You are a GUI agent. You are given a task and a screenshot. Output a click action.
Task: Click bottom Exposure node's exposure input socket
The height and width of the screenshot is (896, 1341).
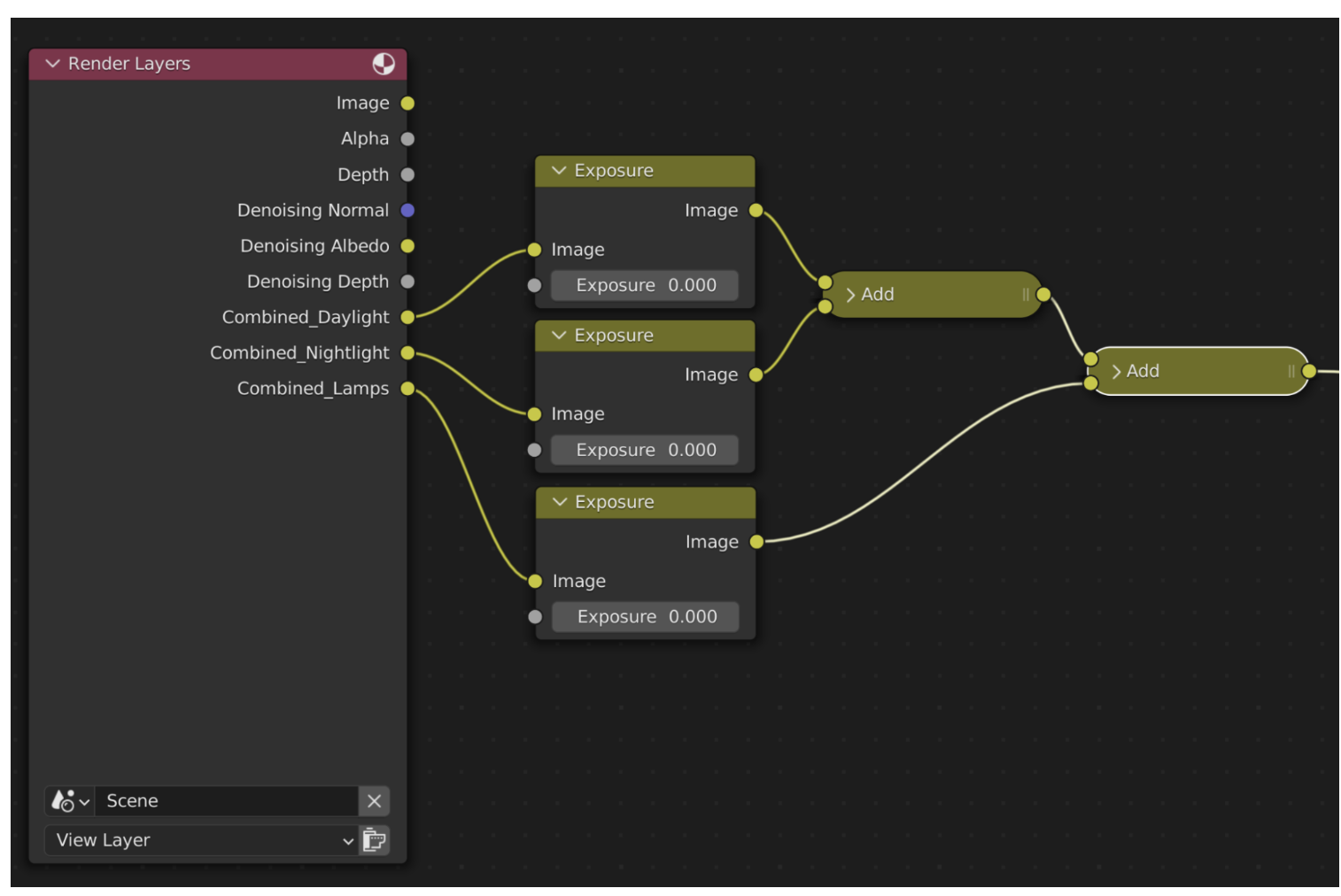click(535, 616)
